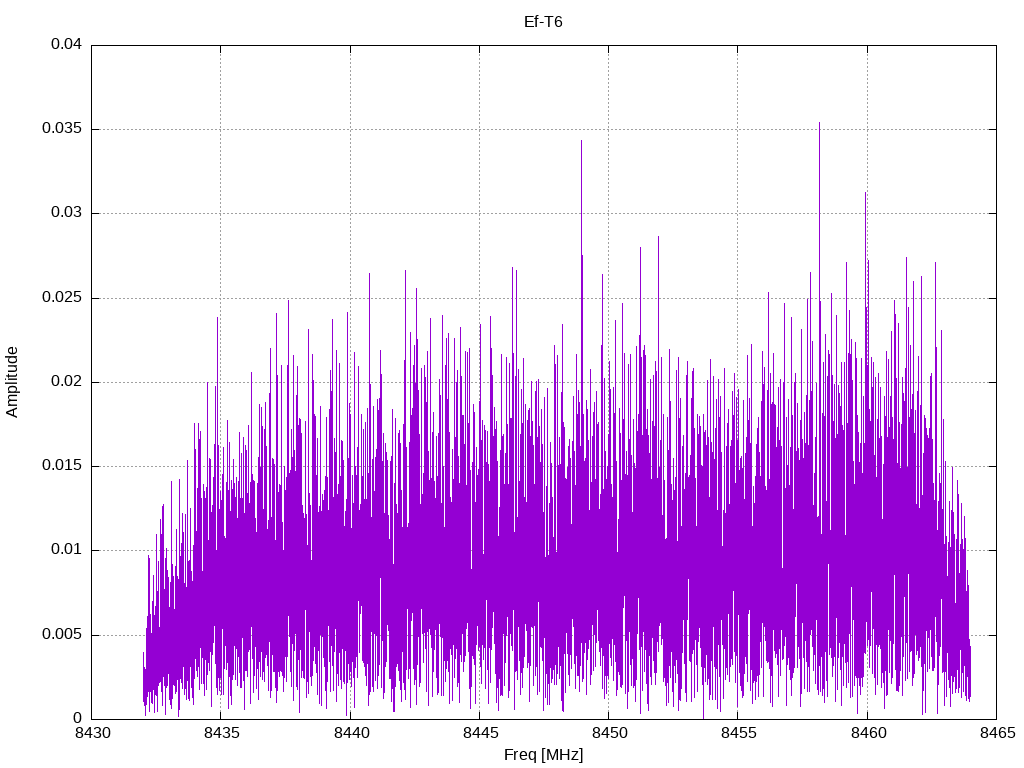Click the x-axis tick label 8435
This screenshot has width=1024, height=768.
221,733
